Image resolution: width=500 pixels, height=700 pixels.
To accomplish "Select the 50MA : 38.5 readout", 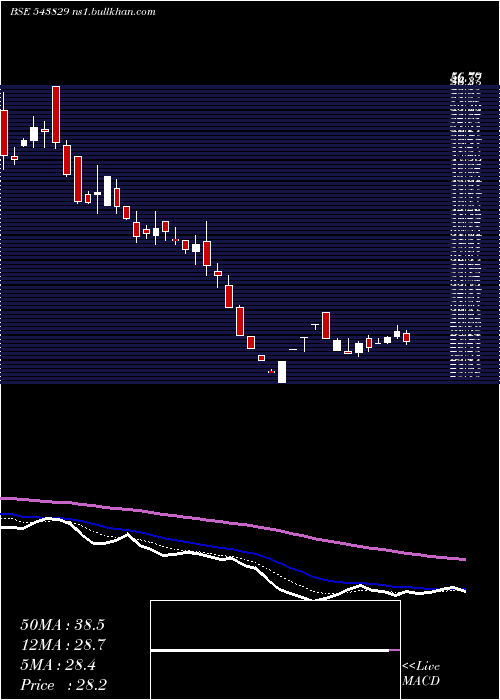I will (x=62, y=625).
